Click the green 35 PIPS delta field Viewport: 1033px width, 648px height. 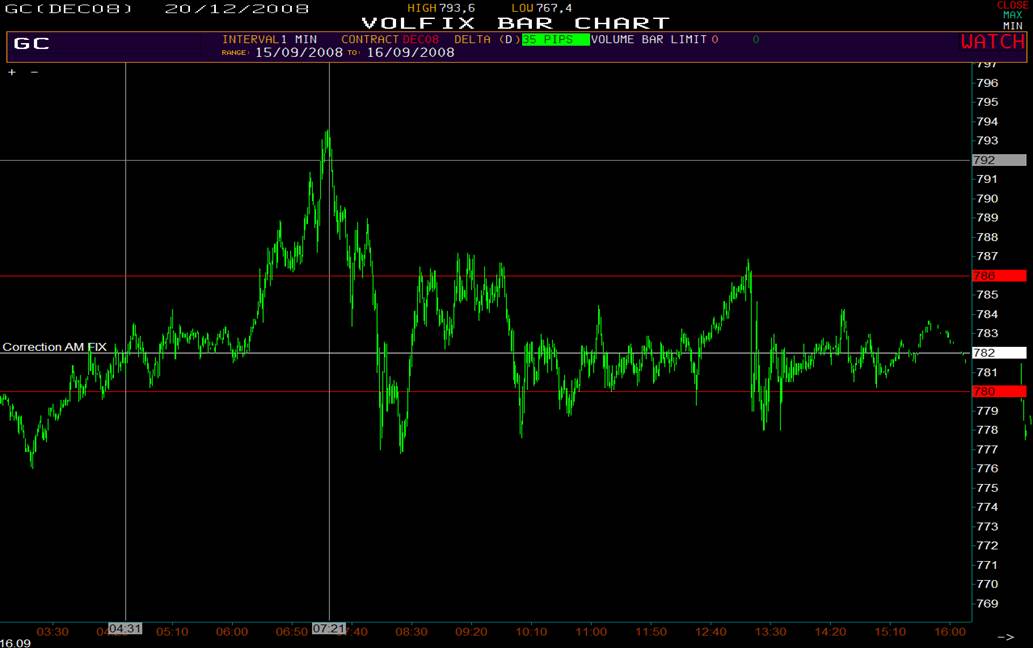[555, 40]
